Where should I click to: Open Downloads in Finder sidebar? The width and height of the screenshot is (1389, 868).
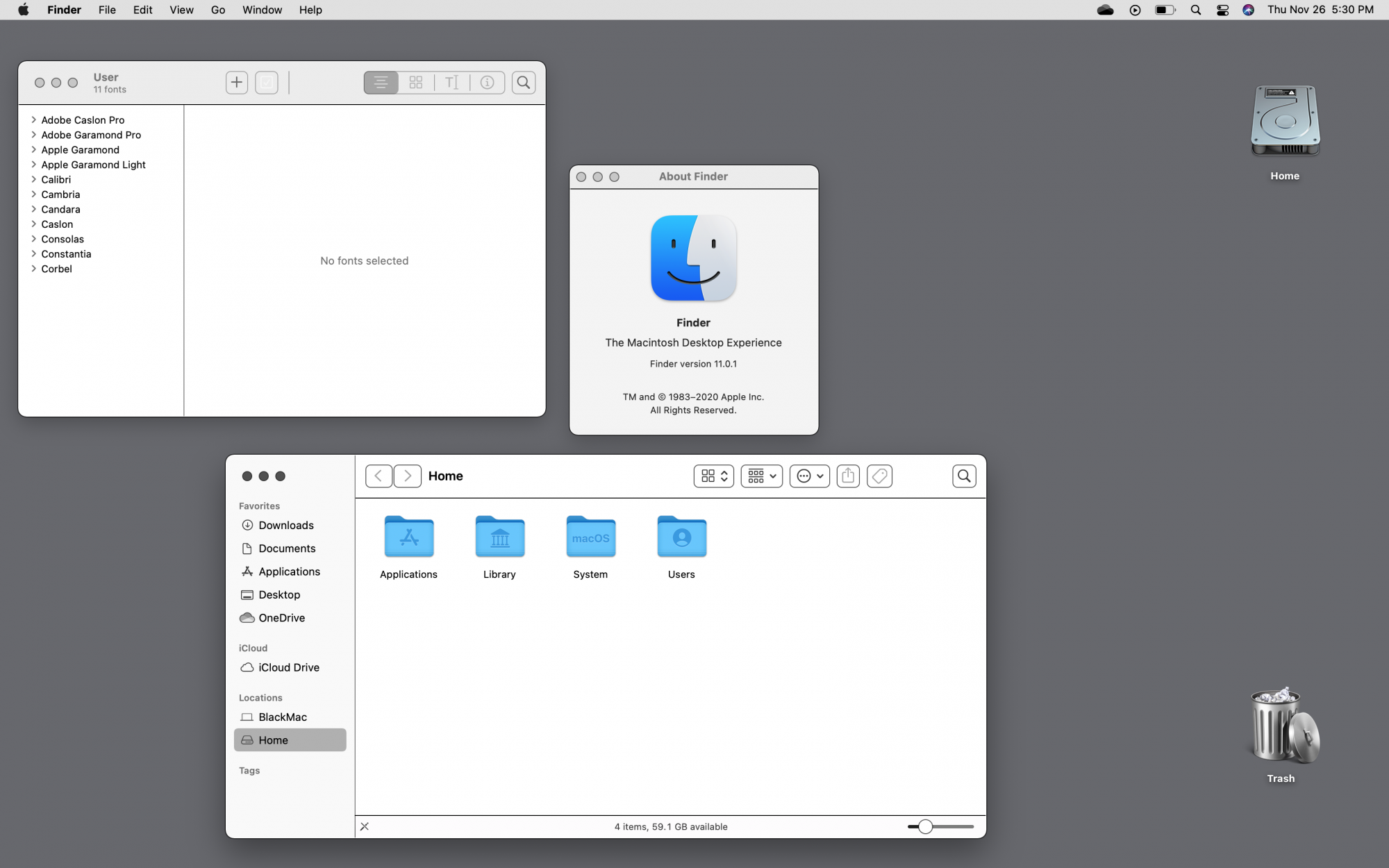[x=290, y=525]
